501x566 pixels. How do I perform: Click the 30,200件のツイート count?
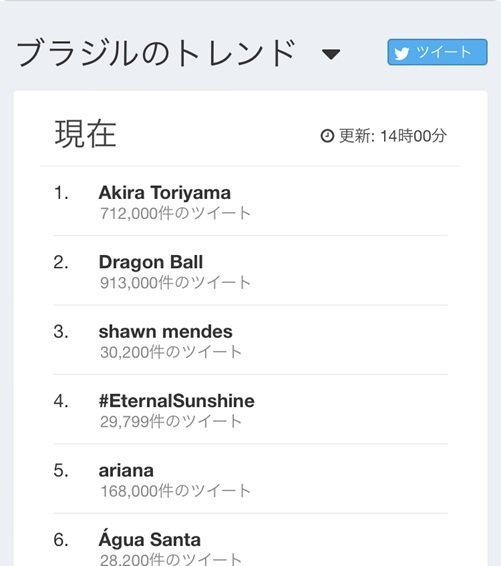(x=171, y=352)
